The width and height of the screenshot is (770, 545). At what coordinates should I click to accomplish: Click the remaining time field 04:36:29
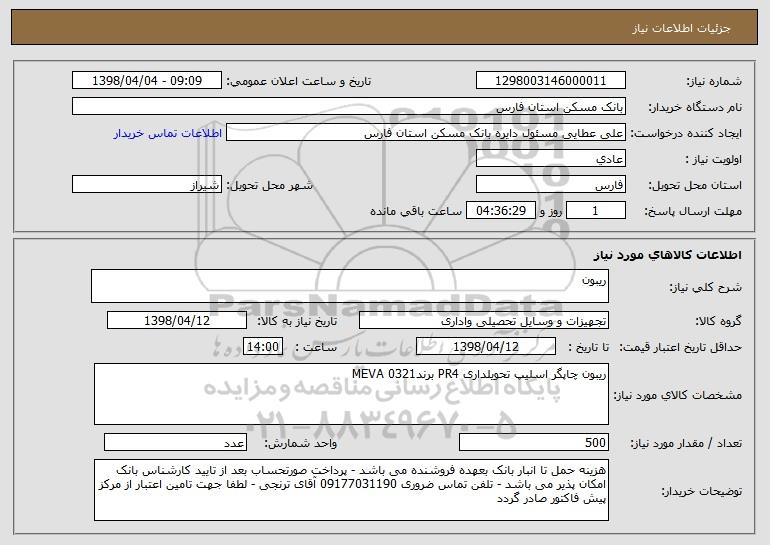coord(500,211)
